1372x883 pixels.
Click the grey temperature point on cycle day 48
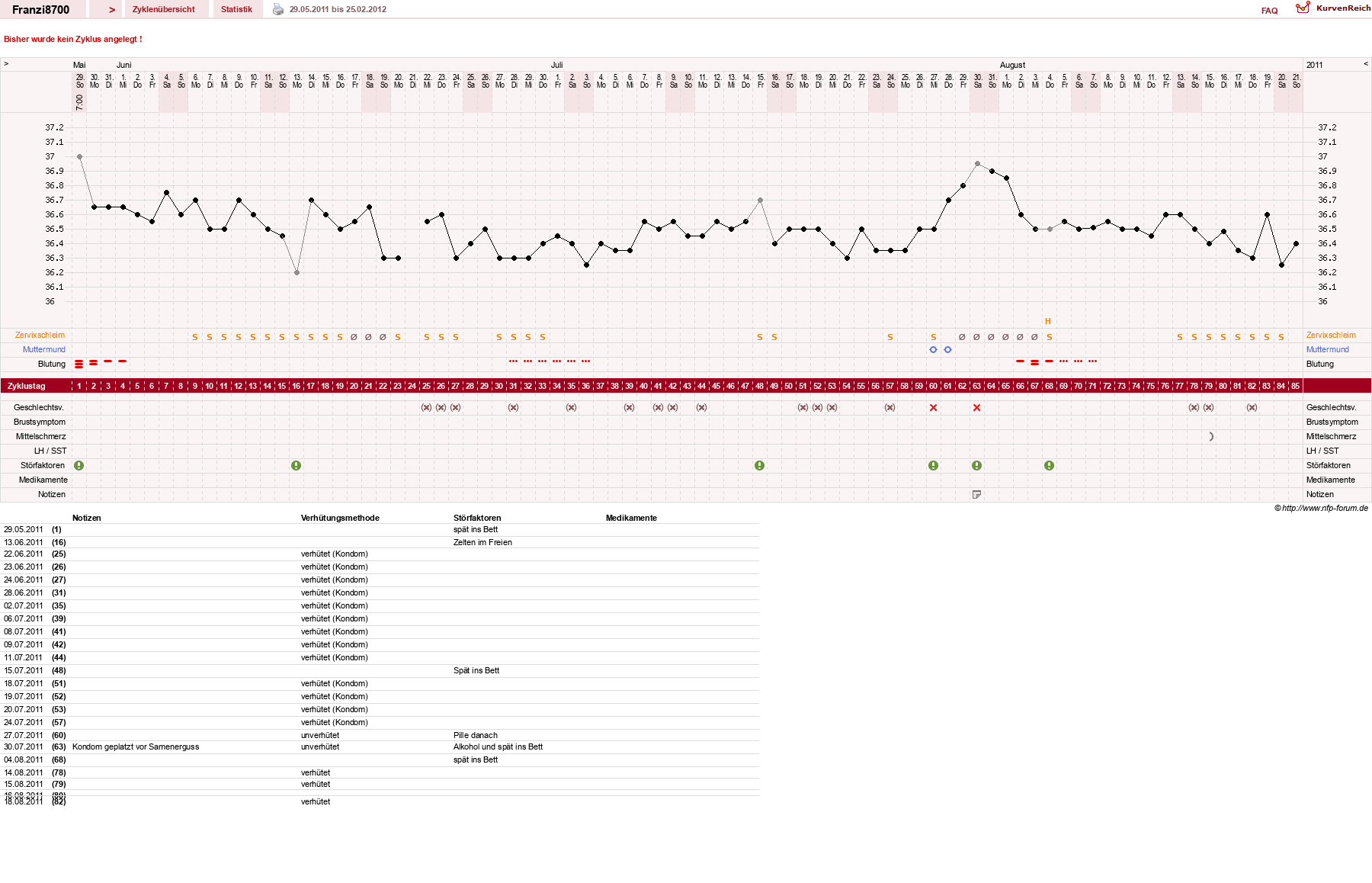[x=760, y=200]
